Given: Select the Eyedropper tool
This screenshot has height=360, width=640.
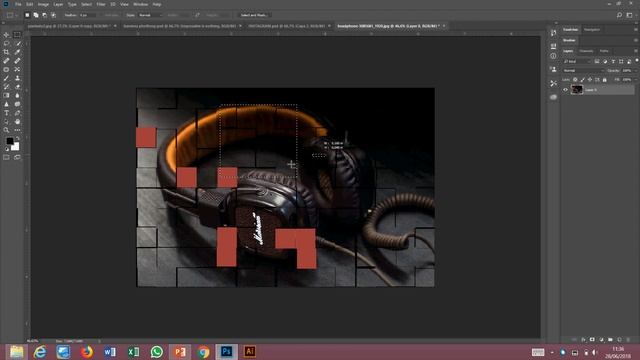Looking at the screenshot, I should [x=17, y=52].
